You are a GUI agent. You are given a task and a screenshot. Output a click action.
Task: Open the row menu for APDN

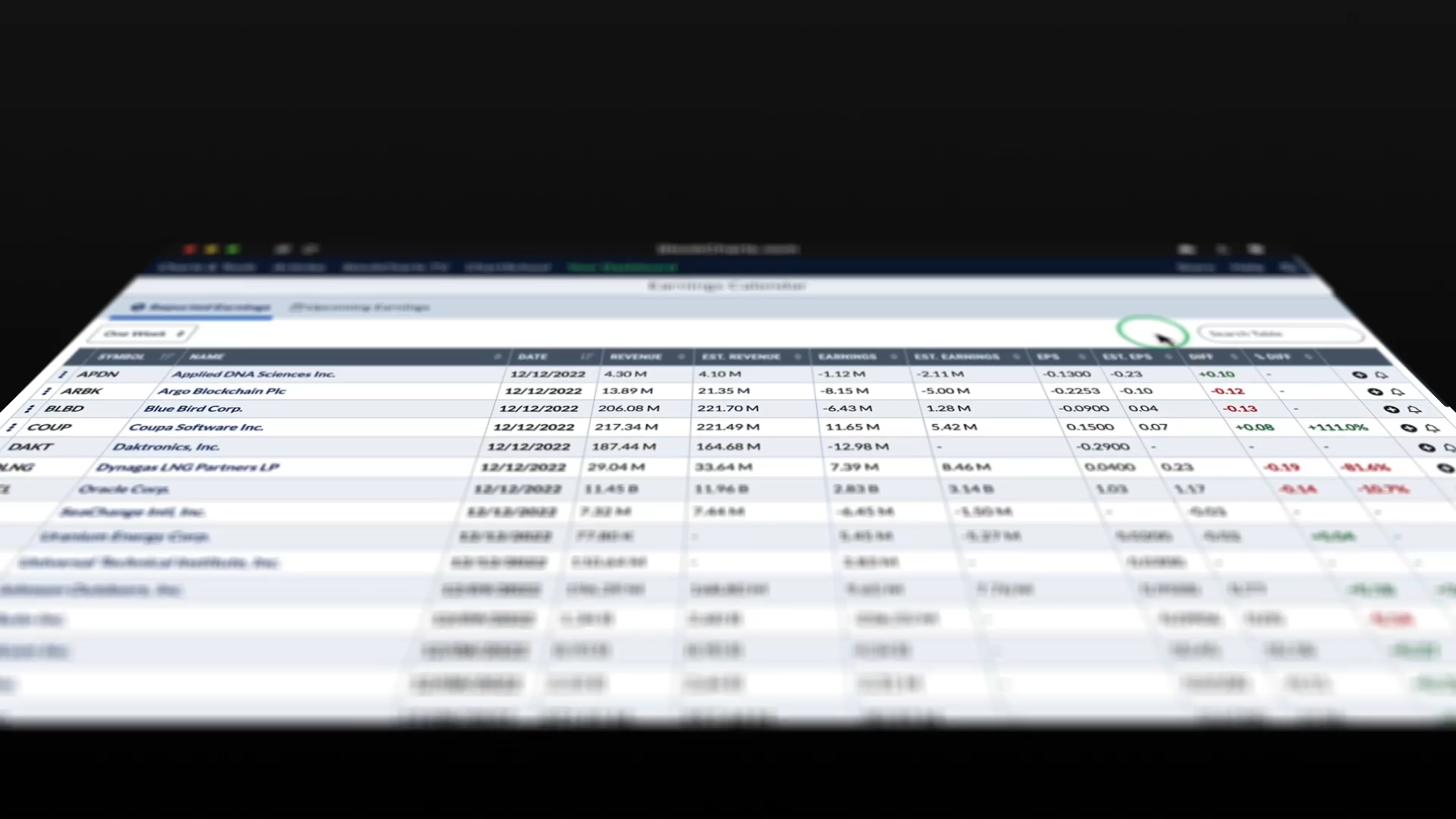click(63, 374)
